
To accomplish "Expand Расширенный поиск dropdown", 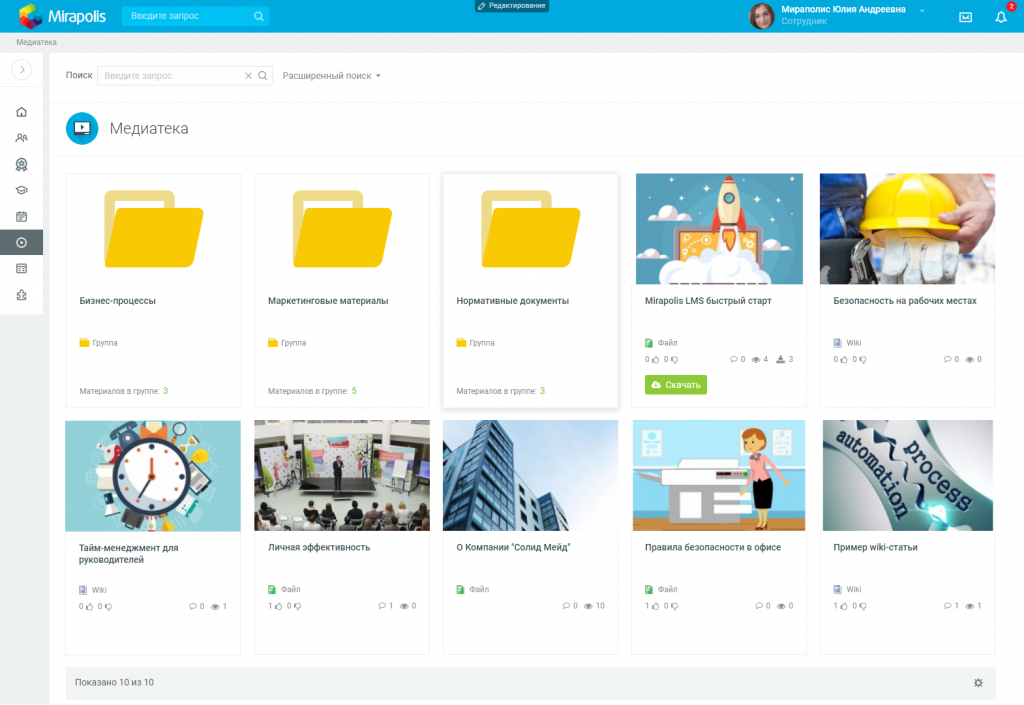I will point(331,76).
